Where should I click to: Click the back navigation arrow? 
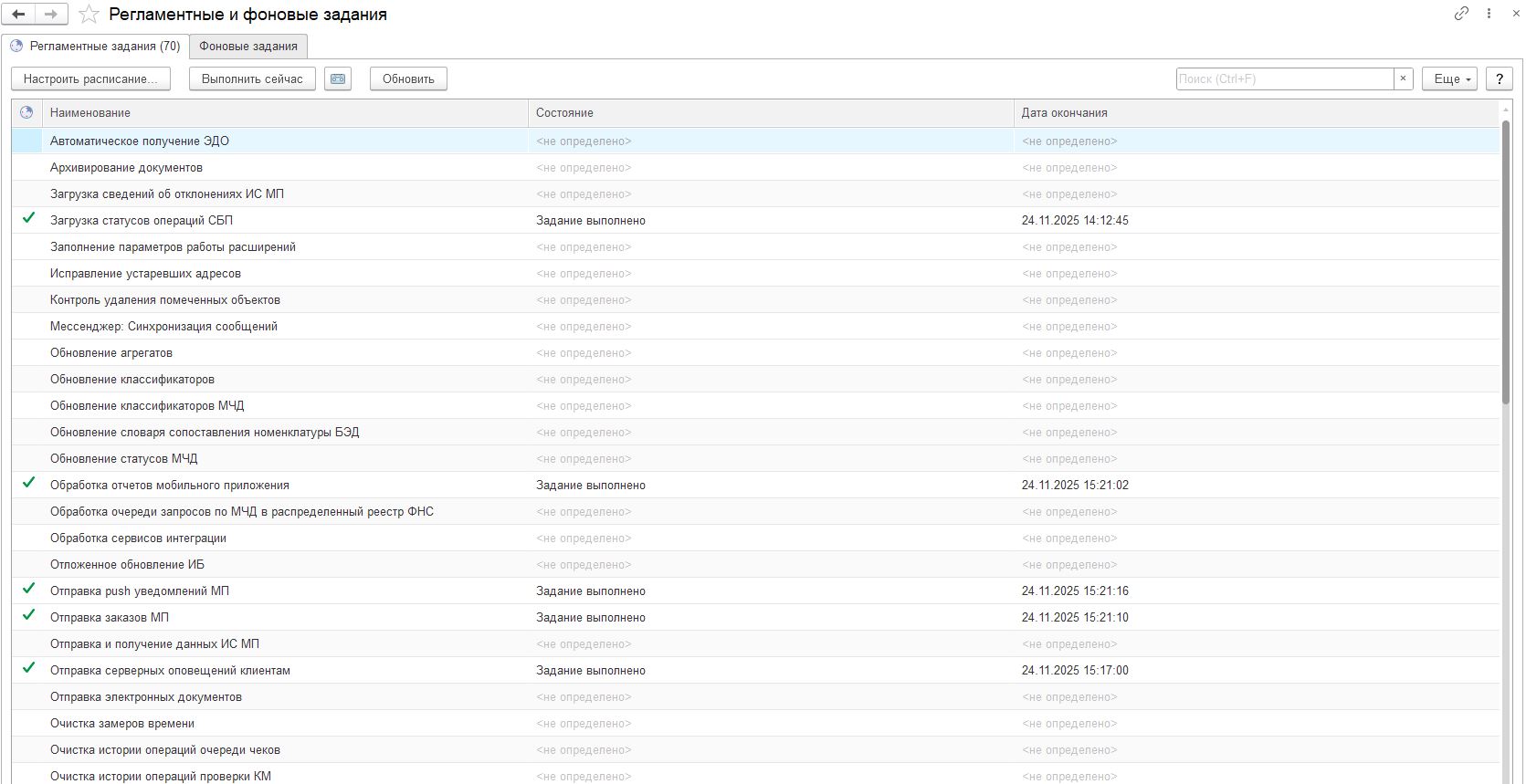pos(19,15)
